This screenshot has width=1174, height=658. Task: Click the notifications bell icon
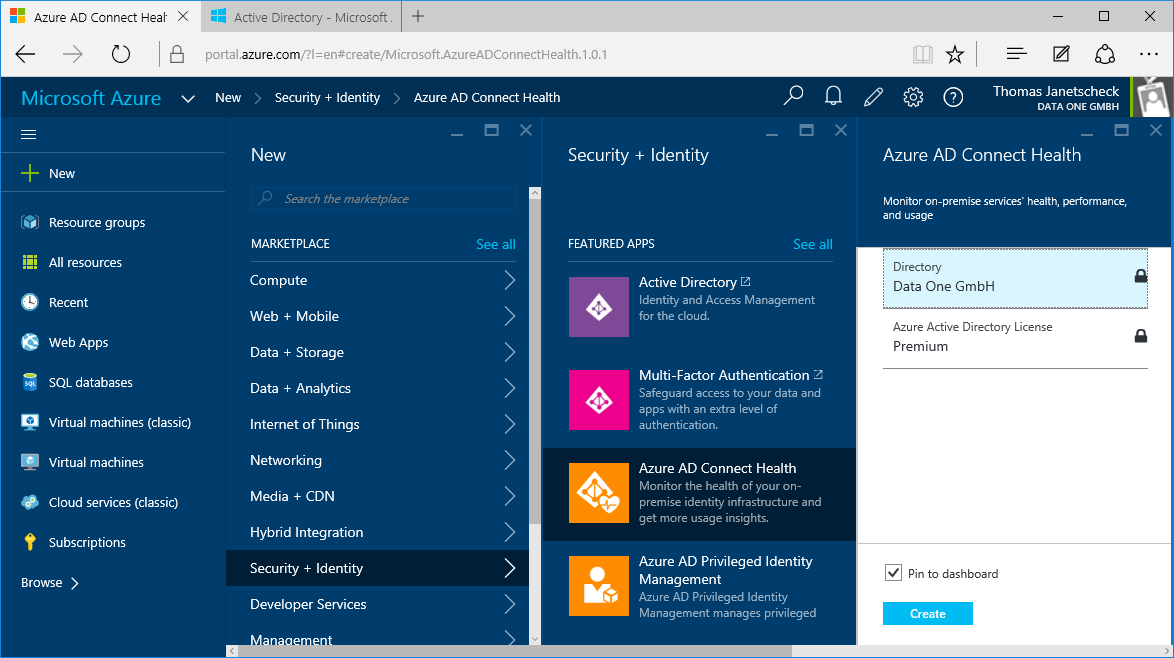[833, 97]
